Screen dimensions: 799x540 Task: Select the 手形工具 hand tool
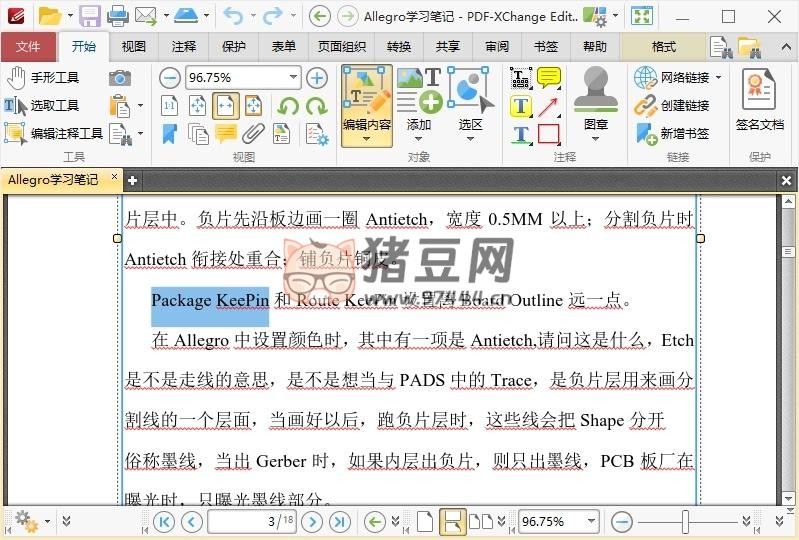click(x=42, y=78)
